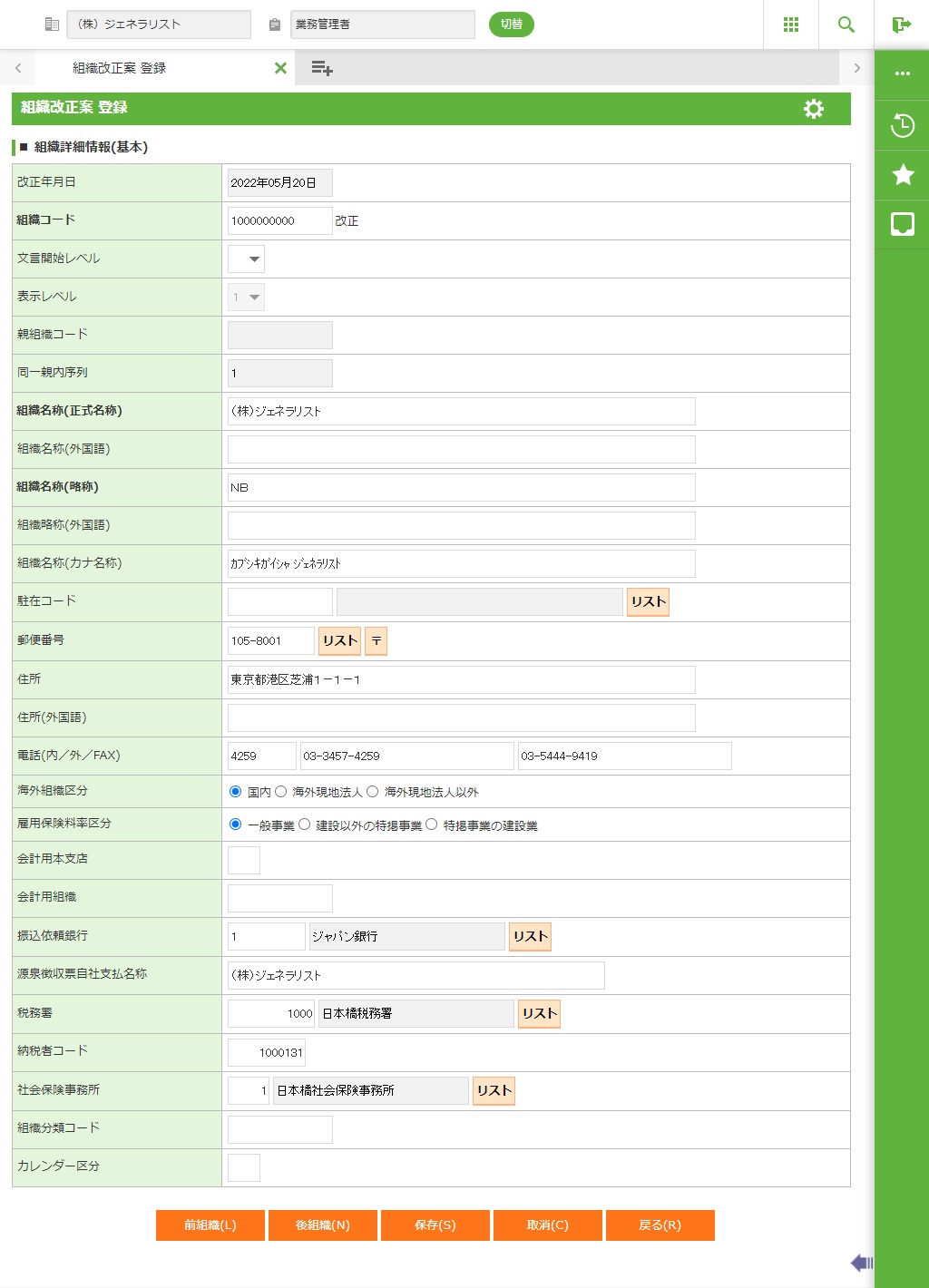Viewport: 929px width, 1288px height.
Task: Click the logout icon in header
Action: click(x=901, y=24)
